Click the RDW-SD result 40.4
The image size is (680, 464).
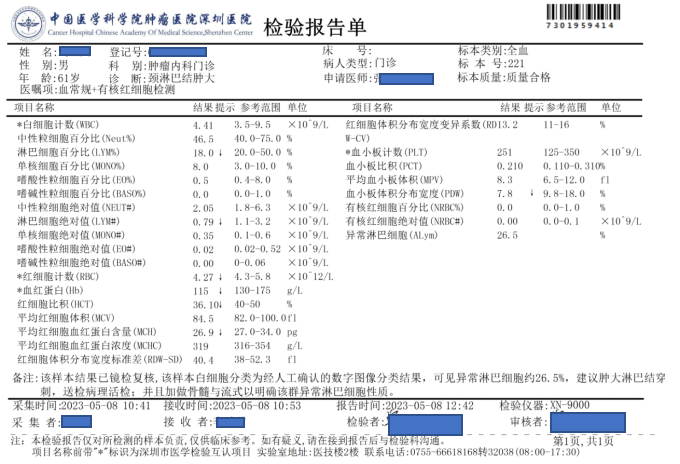(x=203, y=360)
